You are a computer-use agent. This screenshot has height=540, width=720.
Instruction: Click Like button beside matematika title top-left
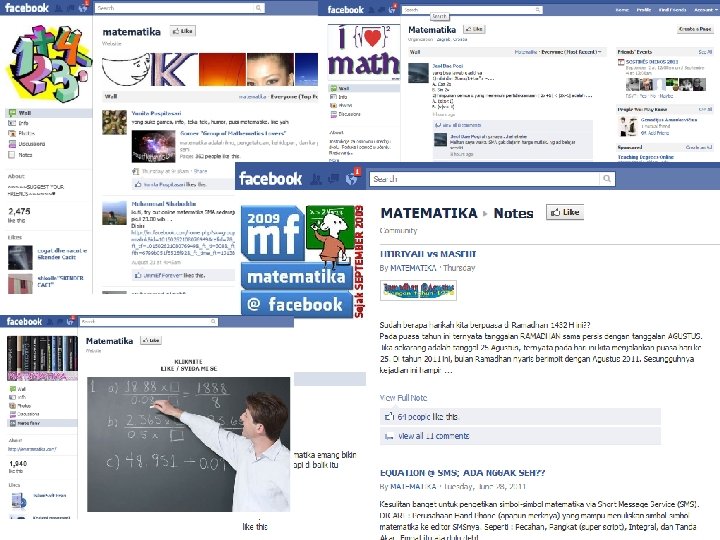pyautogui.click(x=183, y=31)
